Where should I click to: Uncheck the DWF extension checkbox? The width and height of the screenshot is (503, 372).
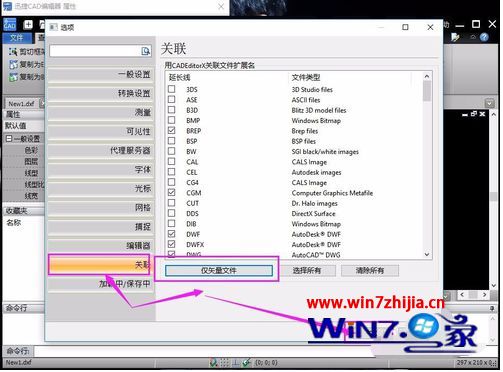click(x=172, y=234)
